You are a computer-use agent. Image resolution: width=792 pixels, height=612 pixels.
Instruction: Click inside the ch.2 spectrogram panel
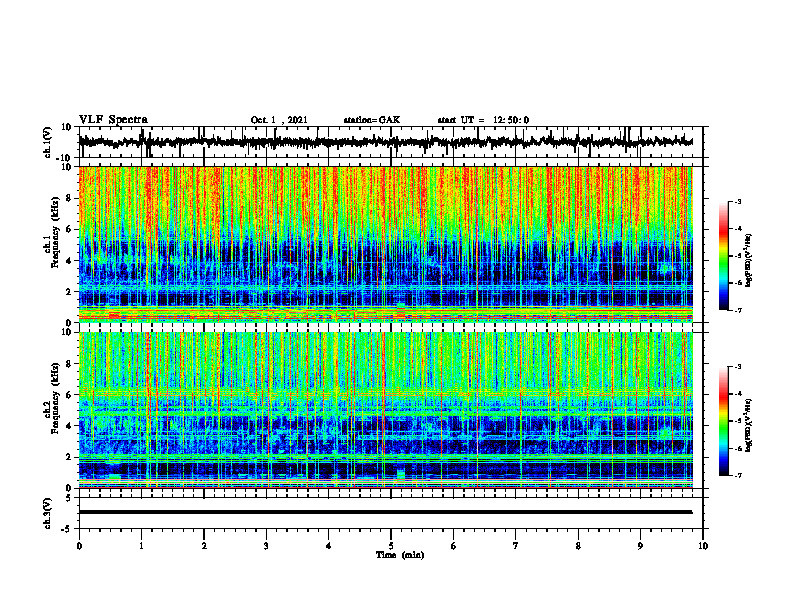pos(385,410)
